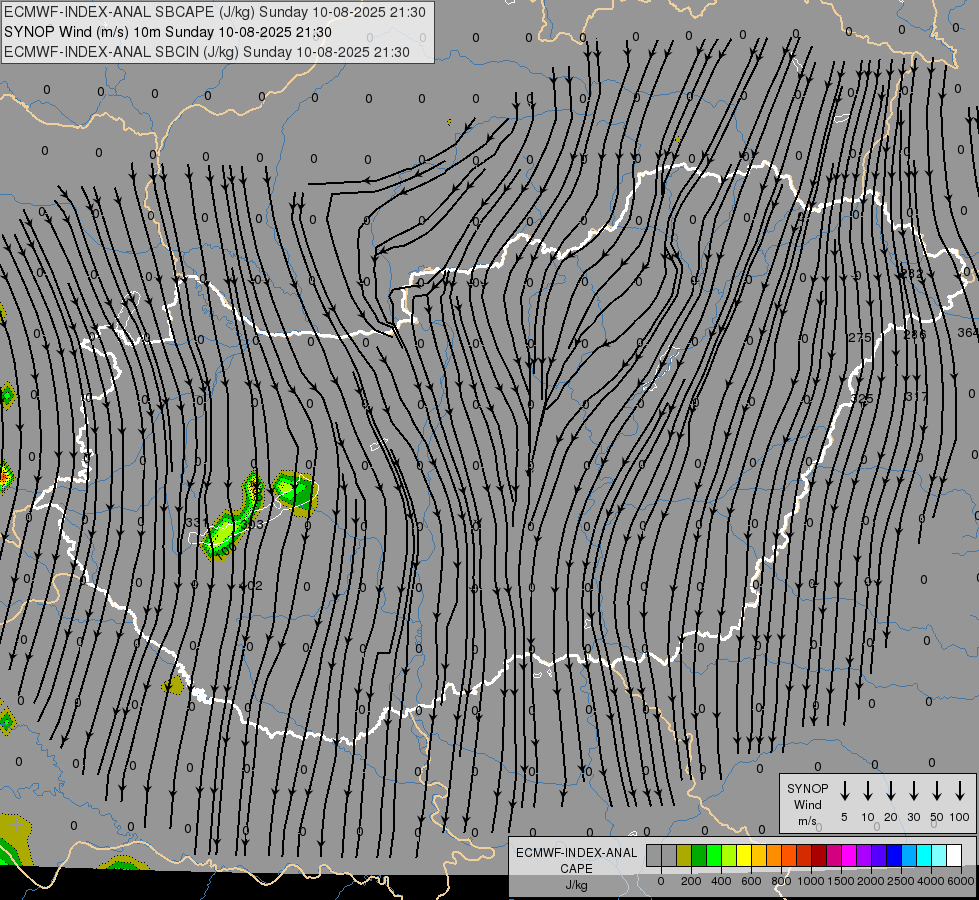Click the 275 SBCIN value in northeast
Screen dimensions: 979x900
(860, 337)
